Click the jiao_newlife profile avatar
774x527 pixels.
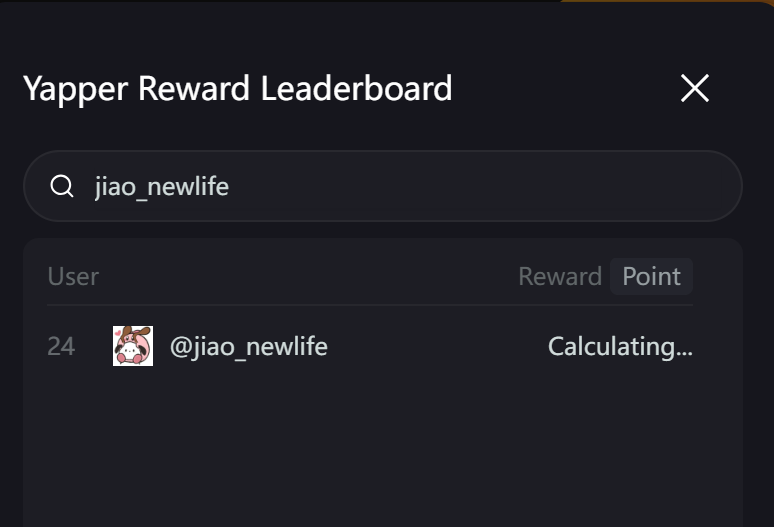[x=133, y=346]
